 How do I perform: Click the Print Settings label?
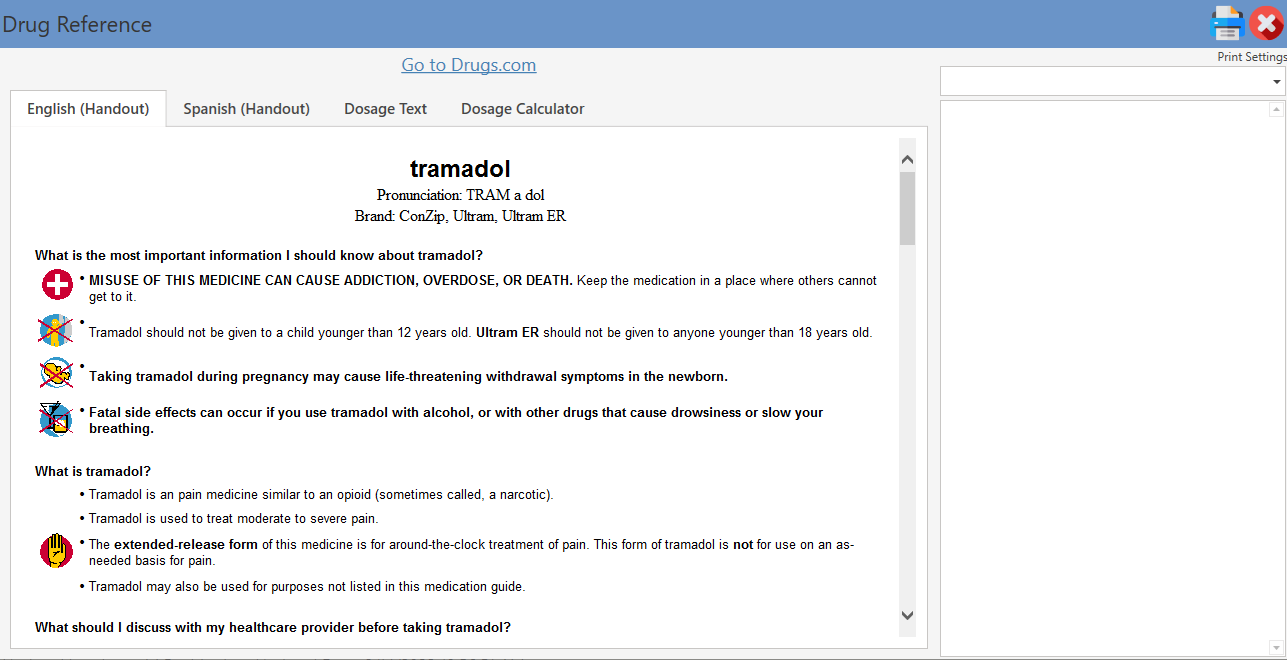pos(1251,57)
